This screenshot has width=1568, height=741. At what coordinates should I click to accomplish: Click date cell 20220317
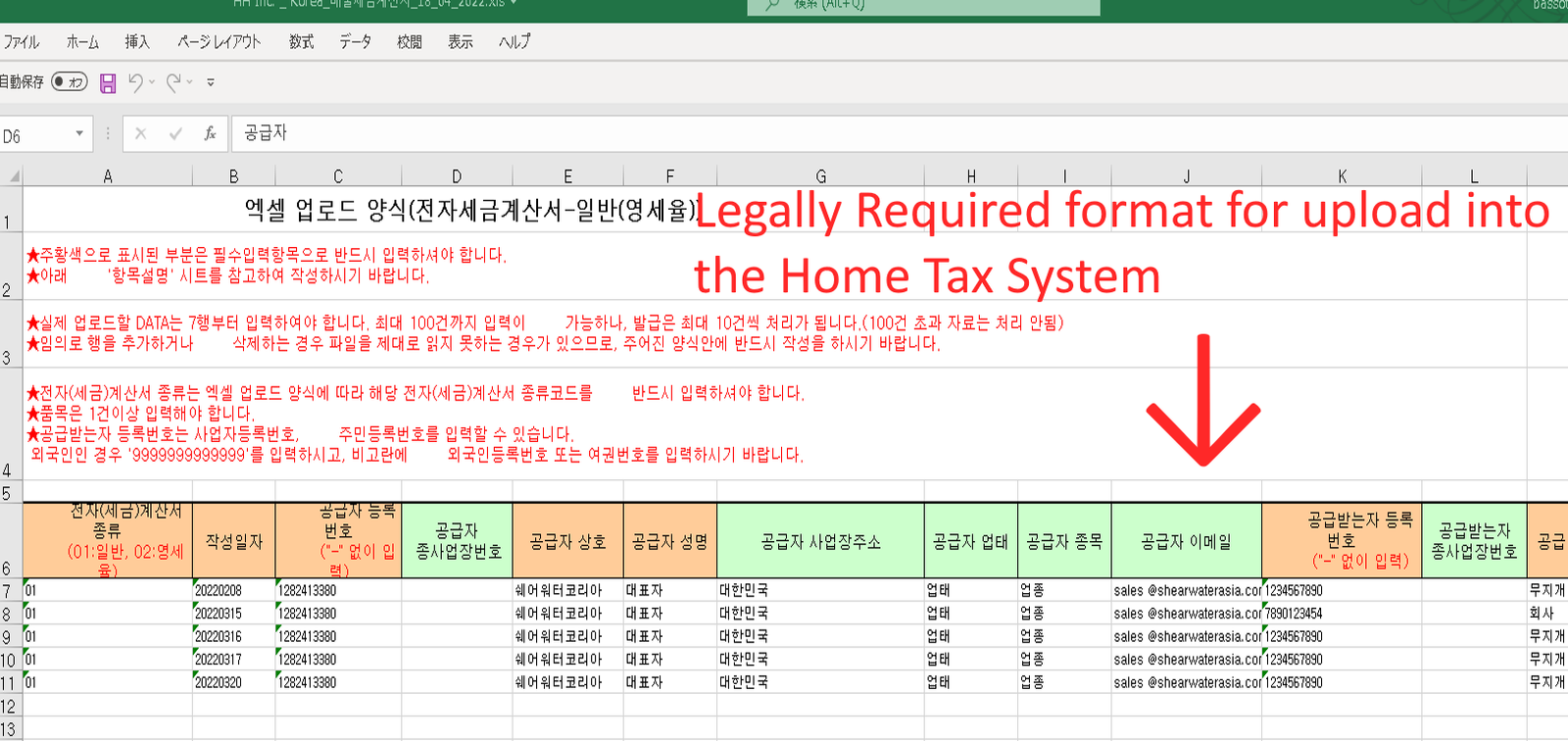[x=233, y=660]
